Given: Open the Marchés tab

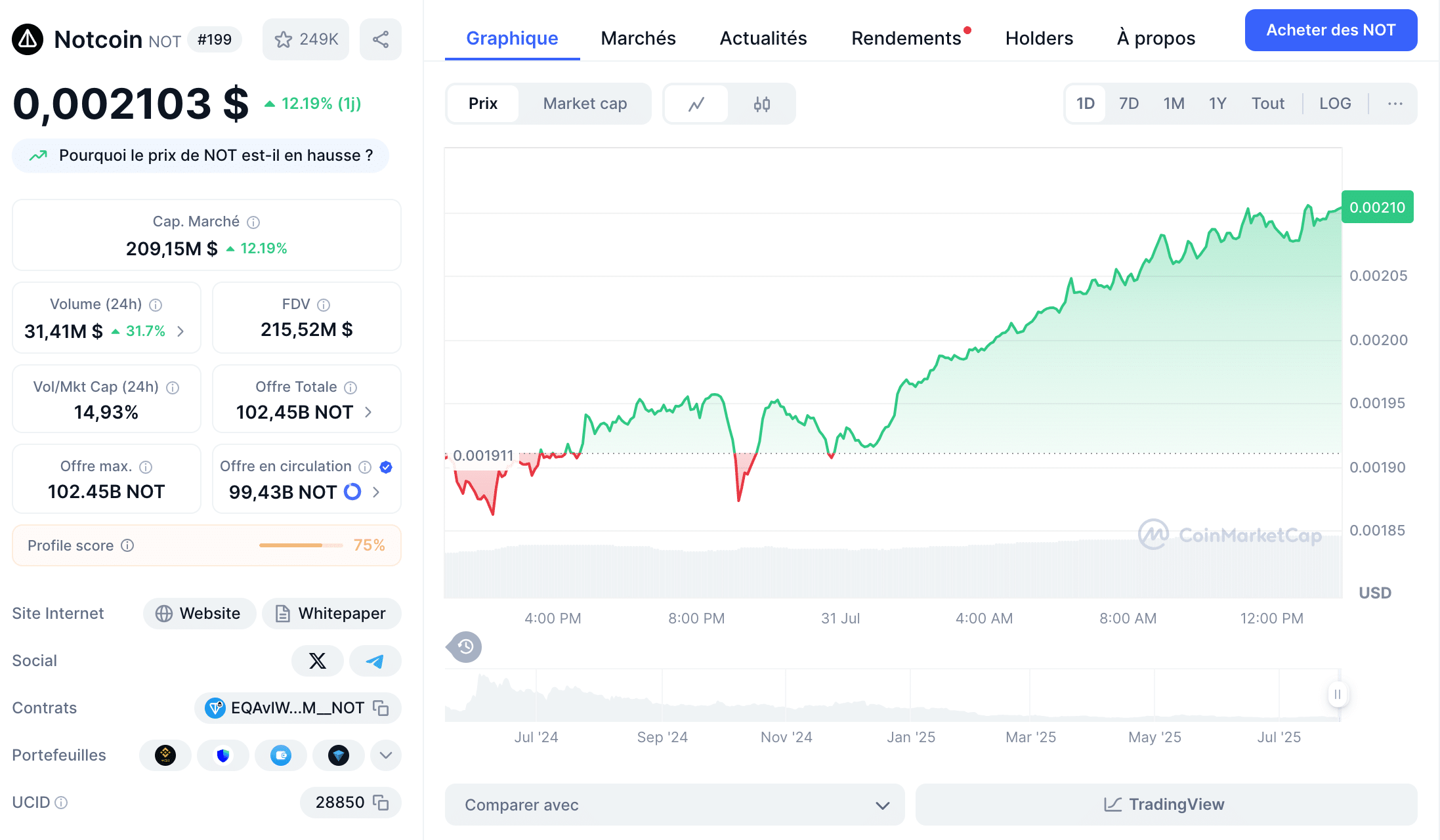Looking at the screenshot, I should click(638, 38).
